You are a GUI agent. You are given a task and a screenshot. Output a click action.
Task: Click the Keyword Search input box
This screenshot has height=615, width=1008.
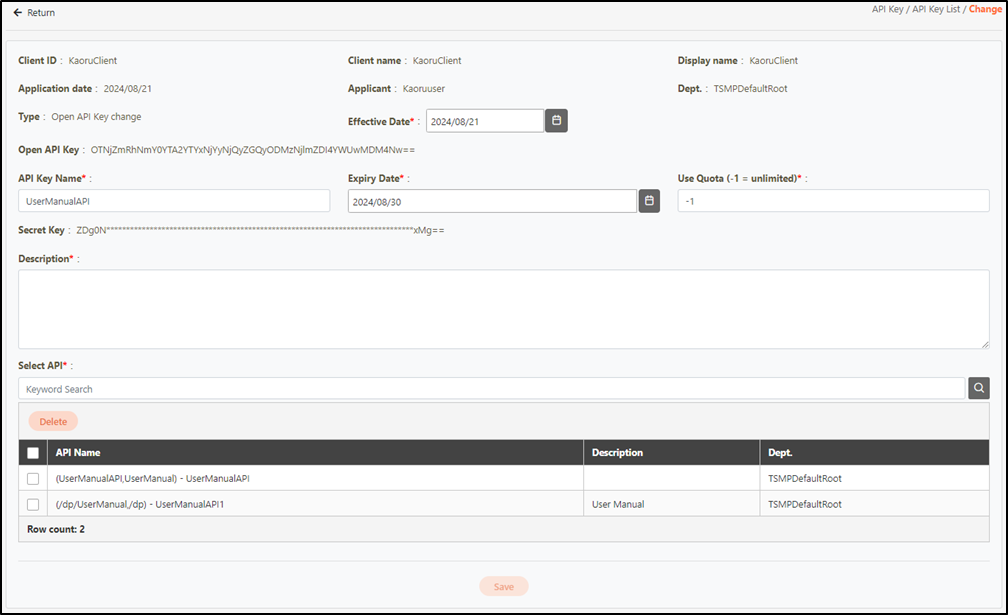491,389
